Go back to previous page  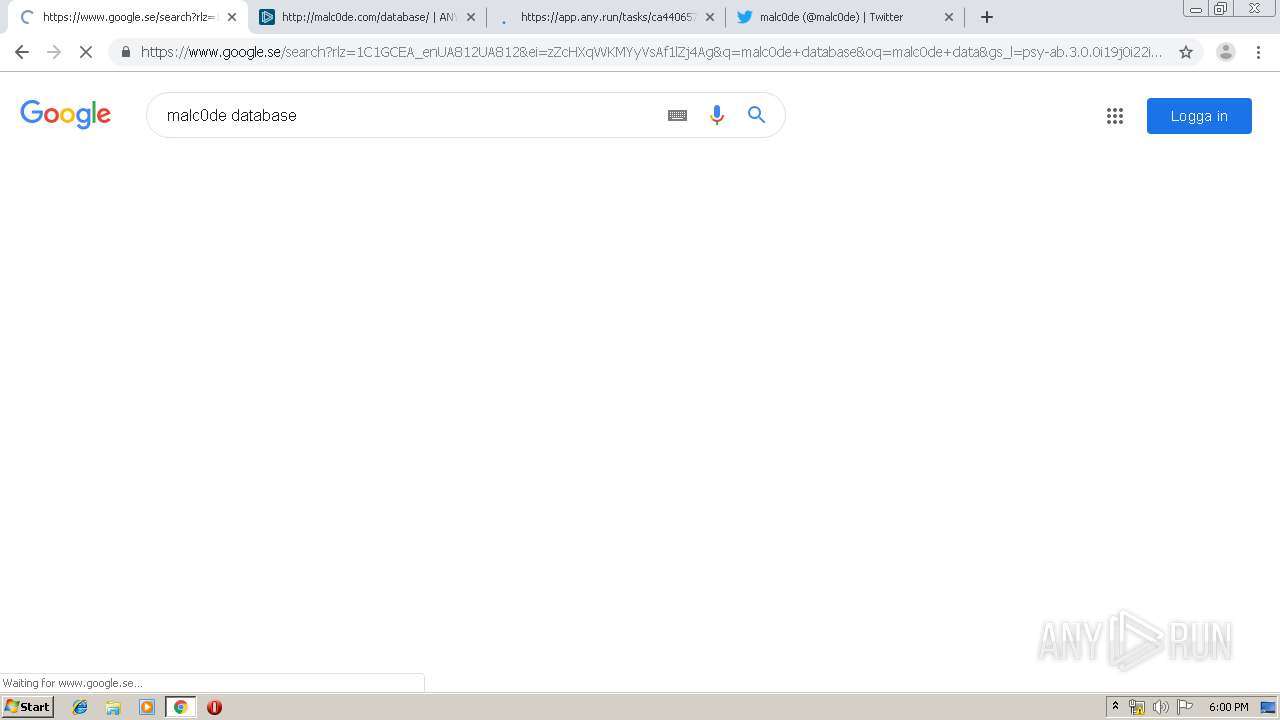[x=22, y=52]
